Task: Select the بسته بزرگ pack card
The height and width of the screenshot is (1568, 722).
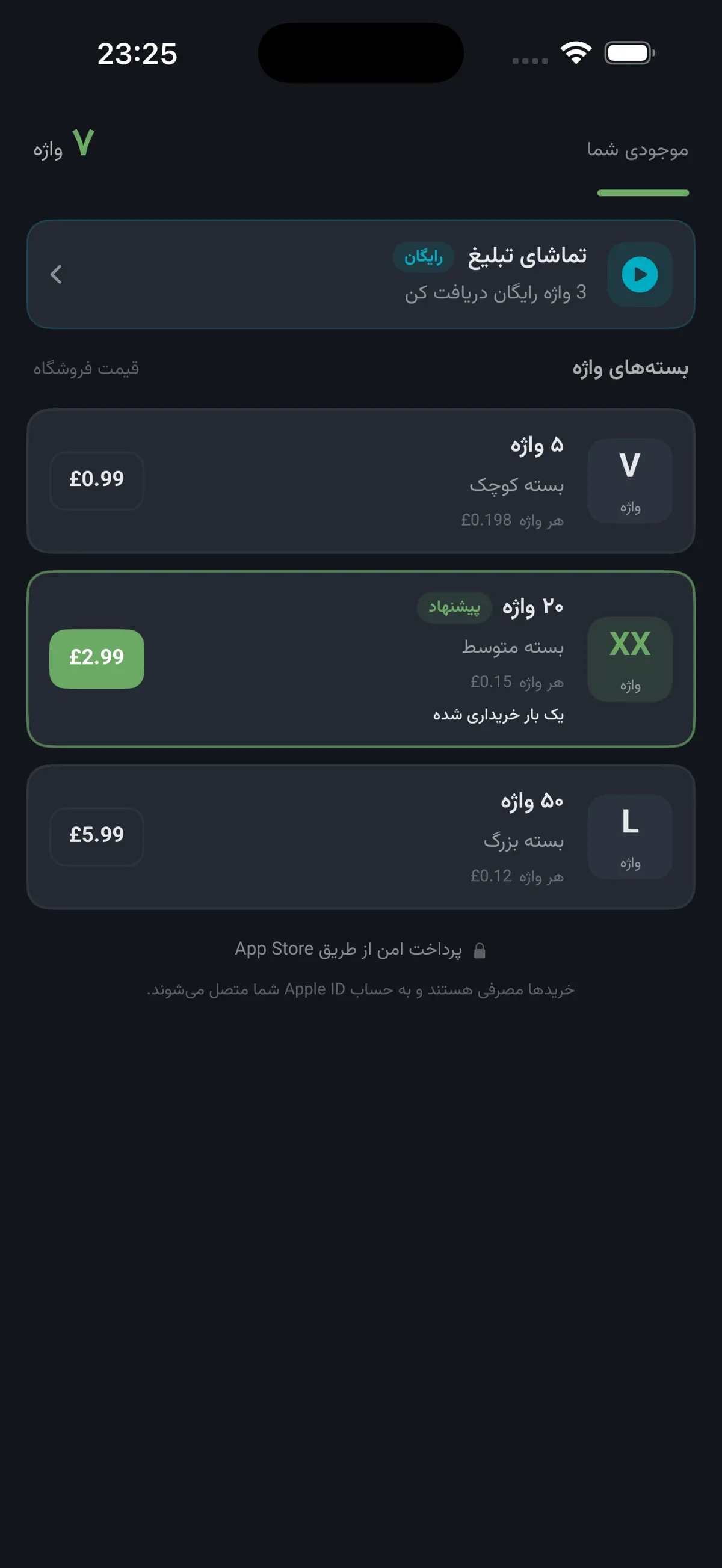Action: pos(361,837)
